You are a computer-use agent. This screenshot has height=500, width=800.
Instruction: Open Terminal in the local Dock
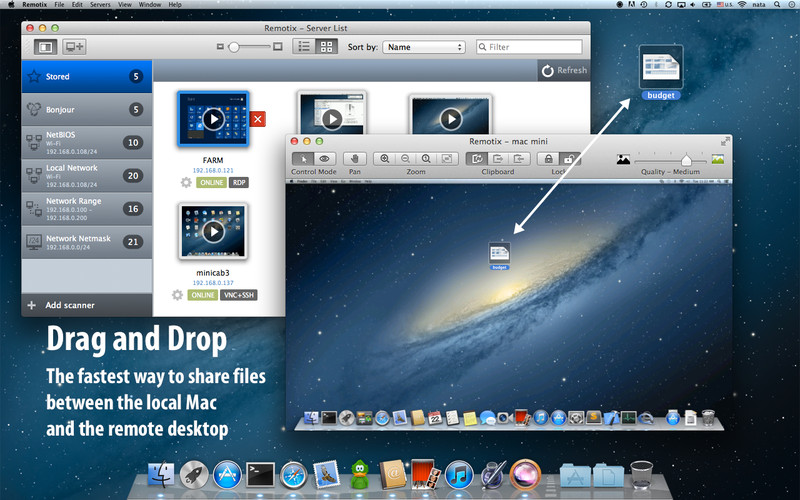[260, 474]
